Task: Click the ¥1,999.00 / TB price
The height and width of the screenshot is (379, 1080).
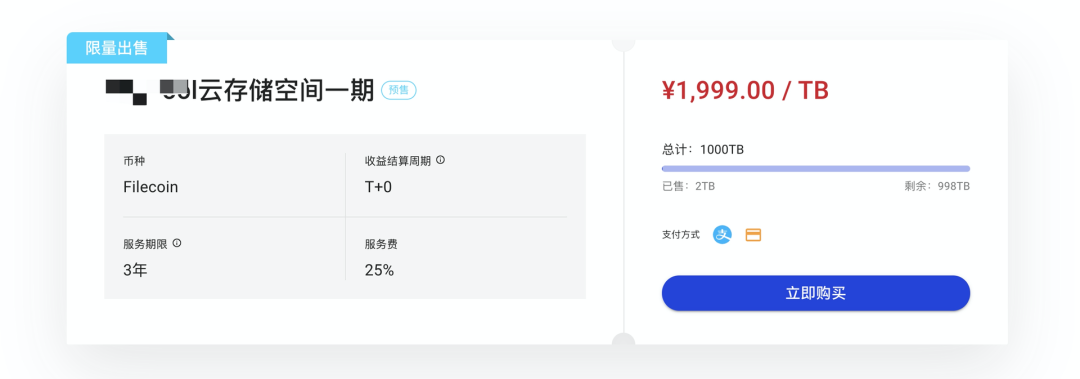Action: pos(745,90)
